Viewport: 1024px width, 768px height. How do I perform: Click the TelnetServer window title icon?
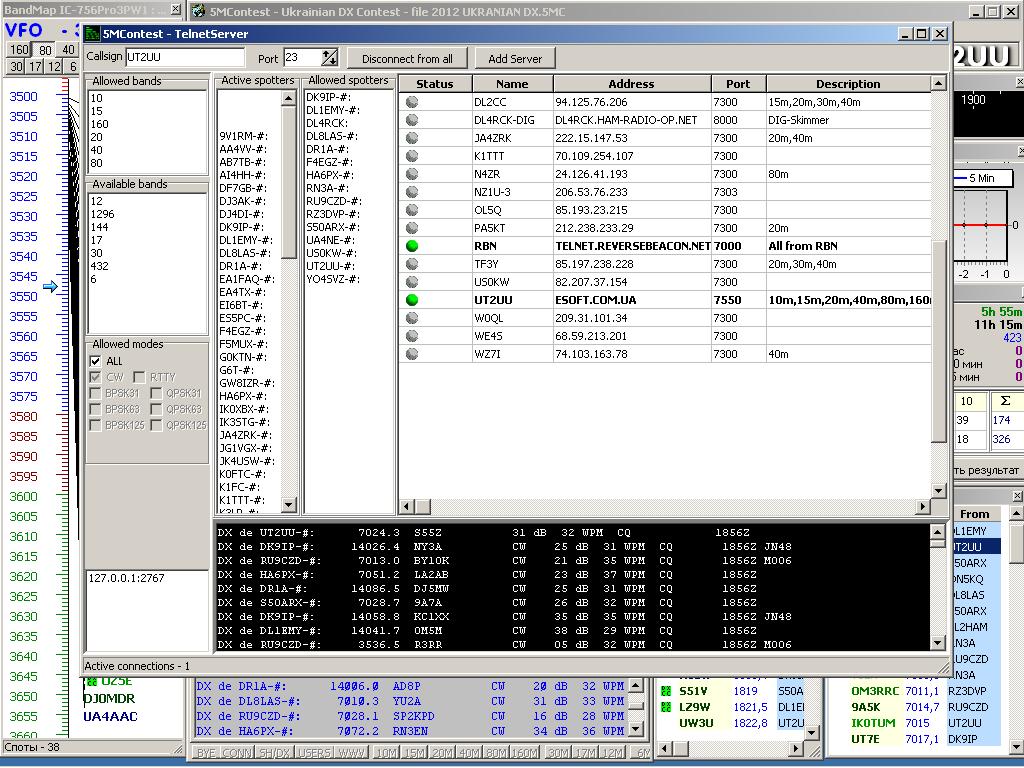click(93, 34)
